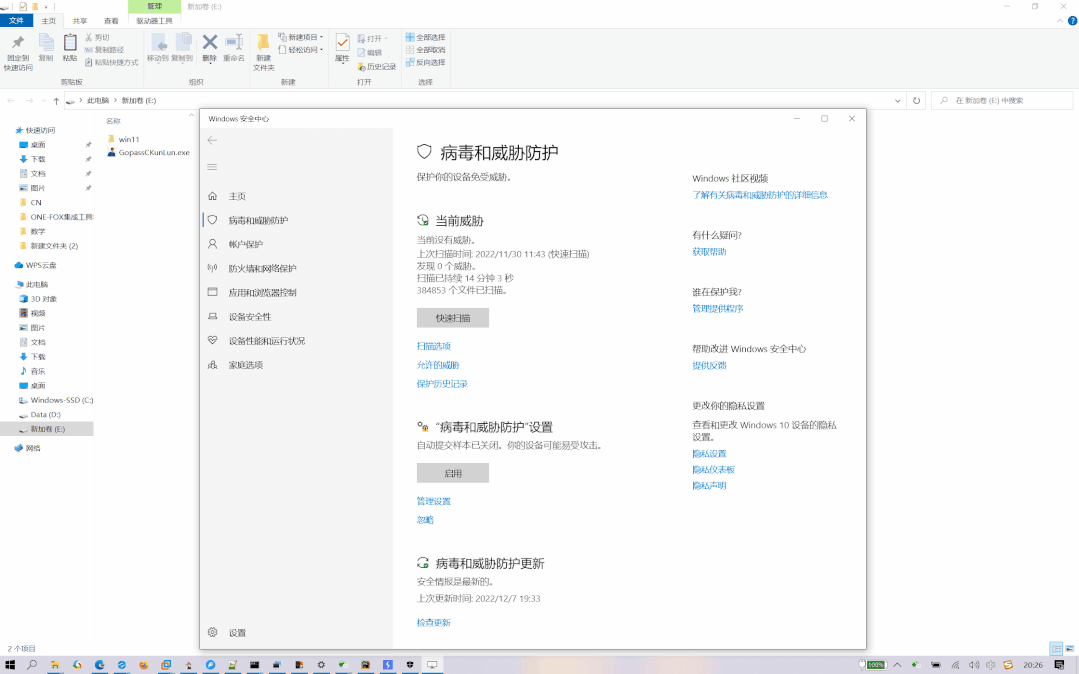Click the 粘贴 clipboard icon in the ribbon
Screen dimensions: 1079x674
[70, 43]
